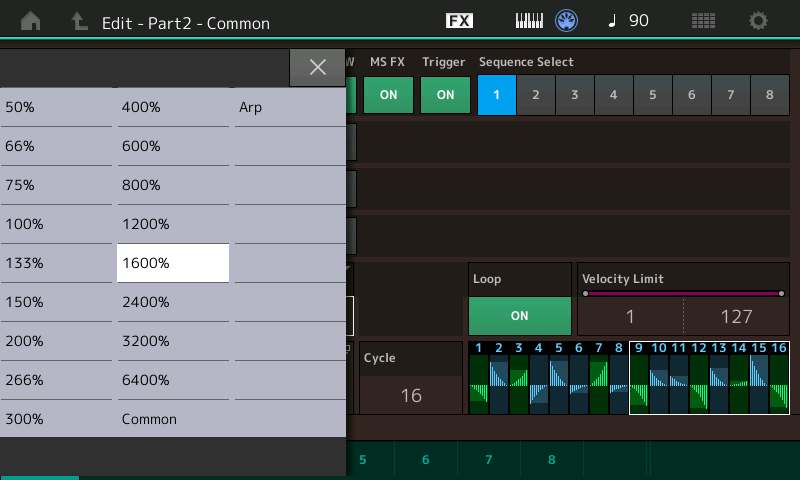
Task: Select Sequence Select number 1
Action: pyautogui.click(x=497, y=95)
